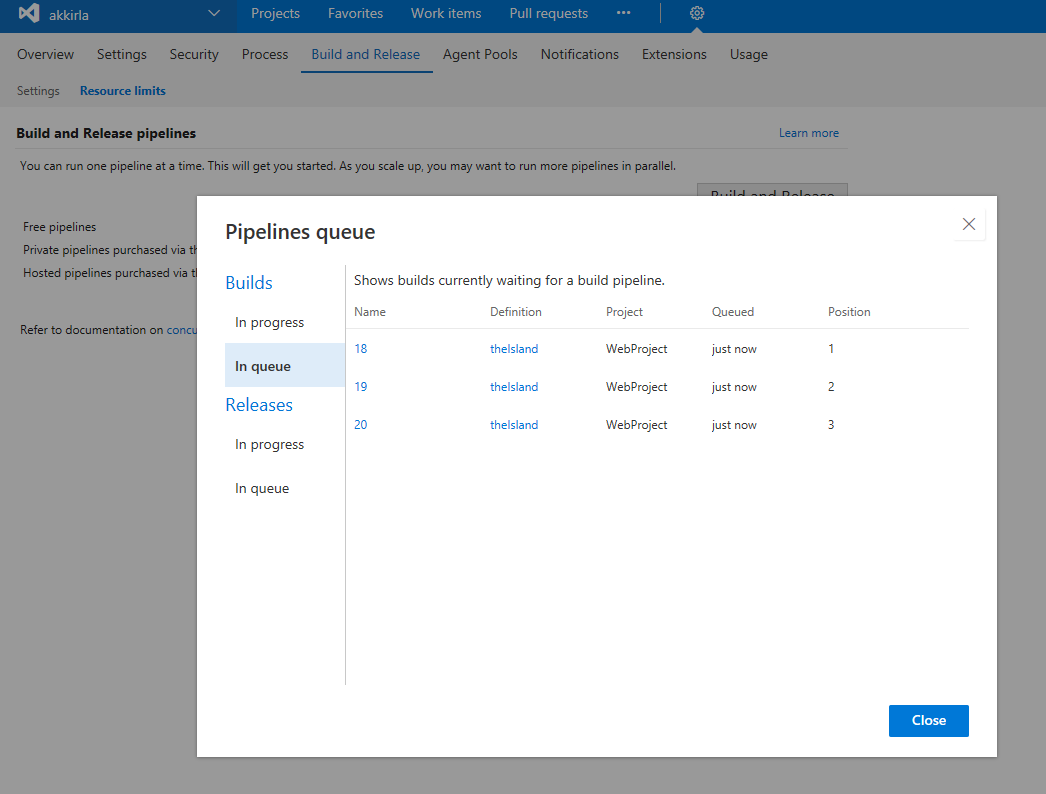Click the Build and Release pipelines heading

click(x=106, y=133)
